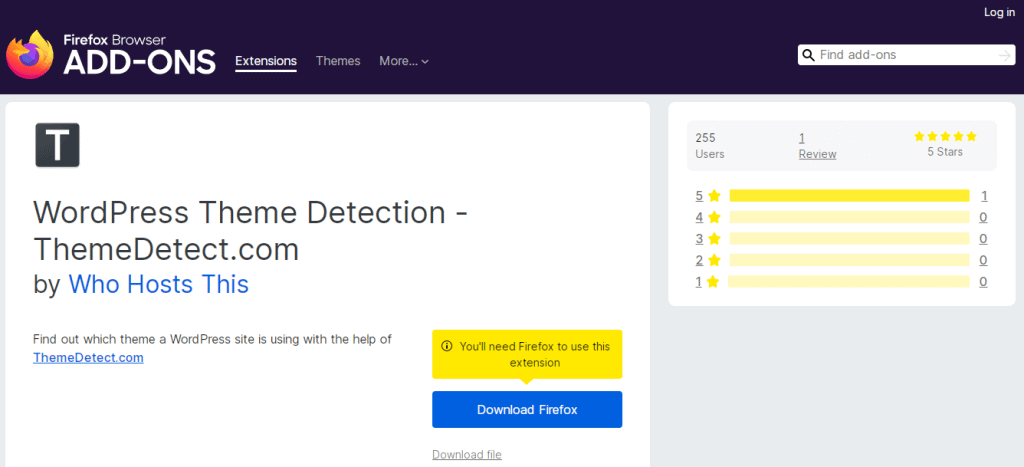
Task: Click the Firefox Browser Add-ons logo
Action: pos(110,55)
